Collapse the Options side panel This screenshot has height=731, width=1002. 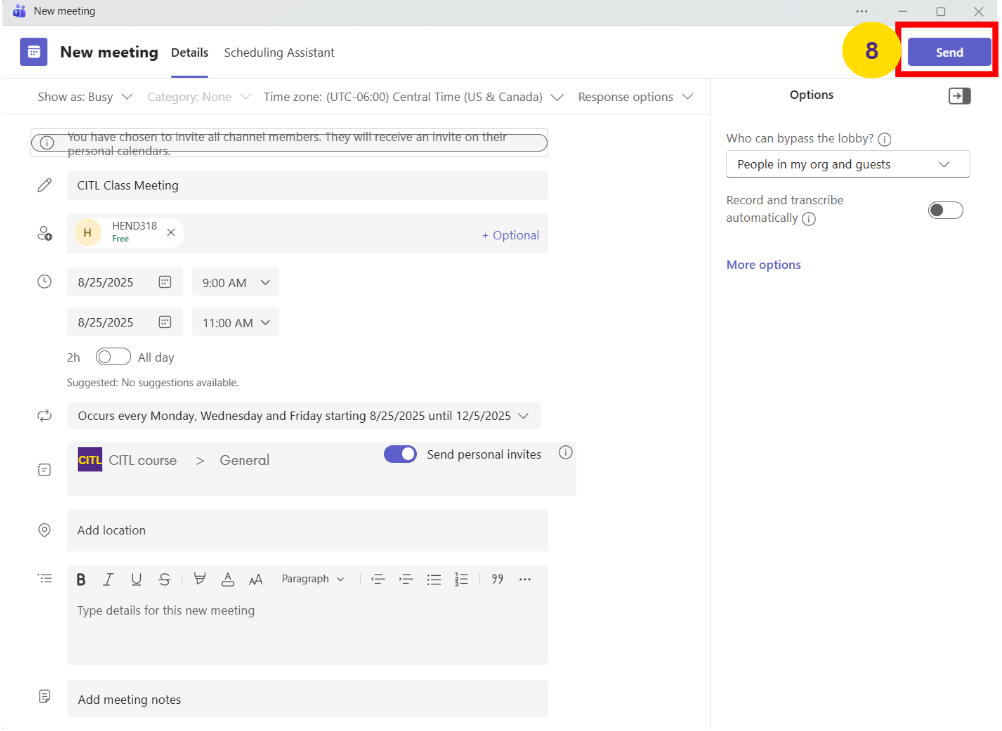(959, 96)
